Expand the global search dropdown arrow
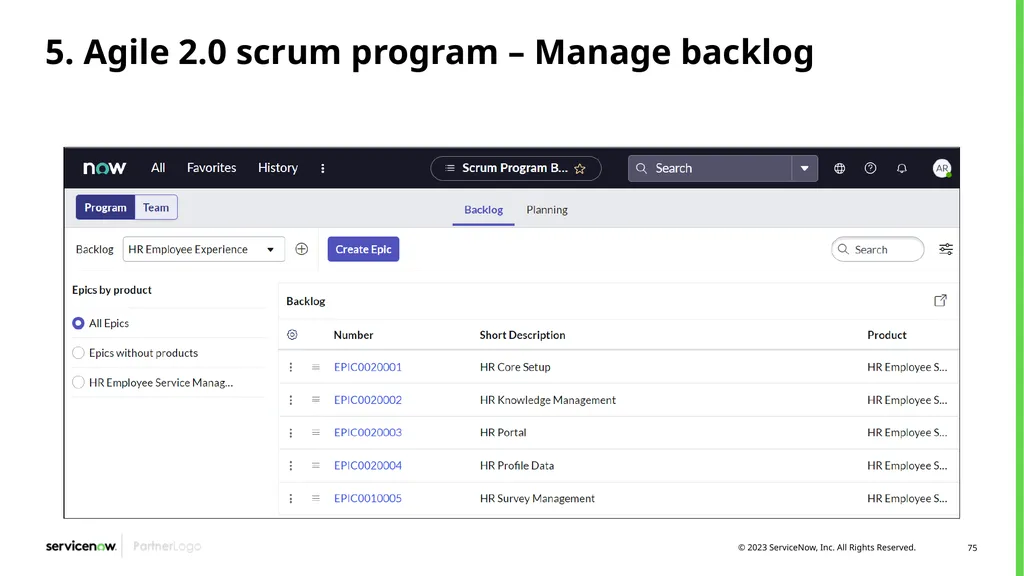Viewport: 1024px width, 576px height. tap(805, 168)
